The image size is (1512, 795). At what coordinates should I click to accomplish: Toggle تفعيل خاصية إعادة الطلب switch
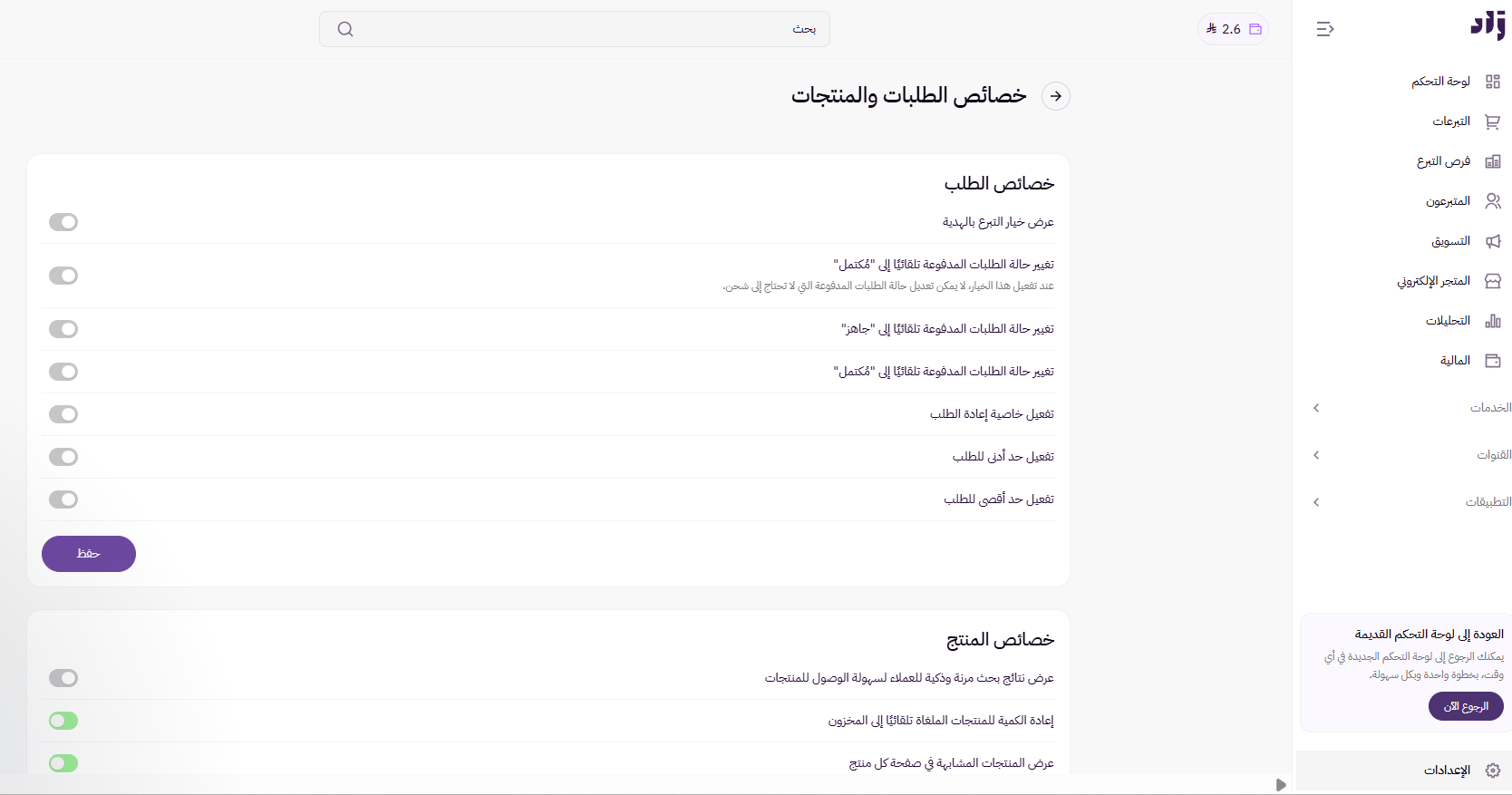coord(63,414)
